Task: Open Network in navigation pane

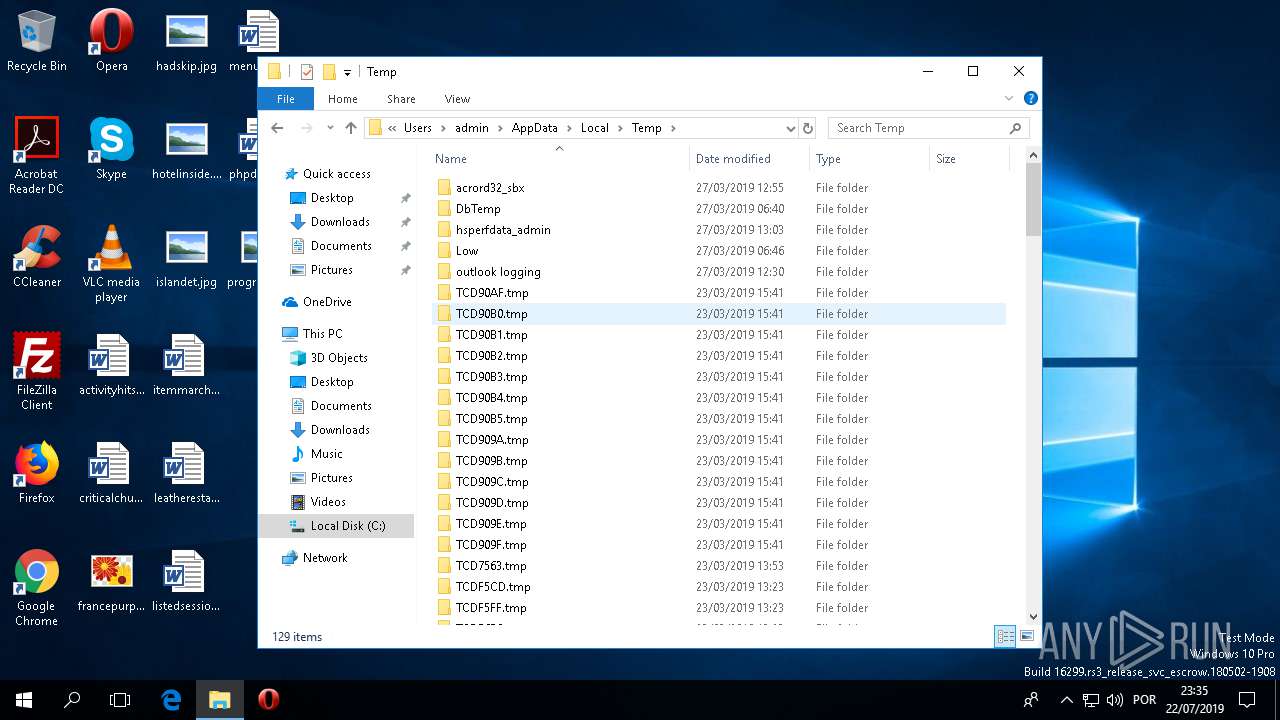Action: click(325, 558)
